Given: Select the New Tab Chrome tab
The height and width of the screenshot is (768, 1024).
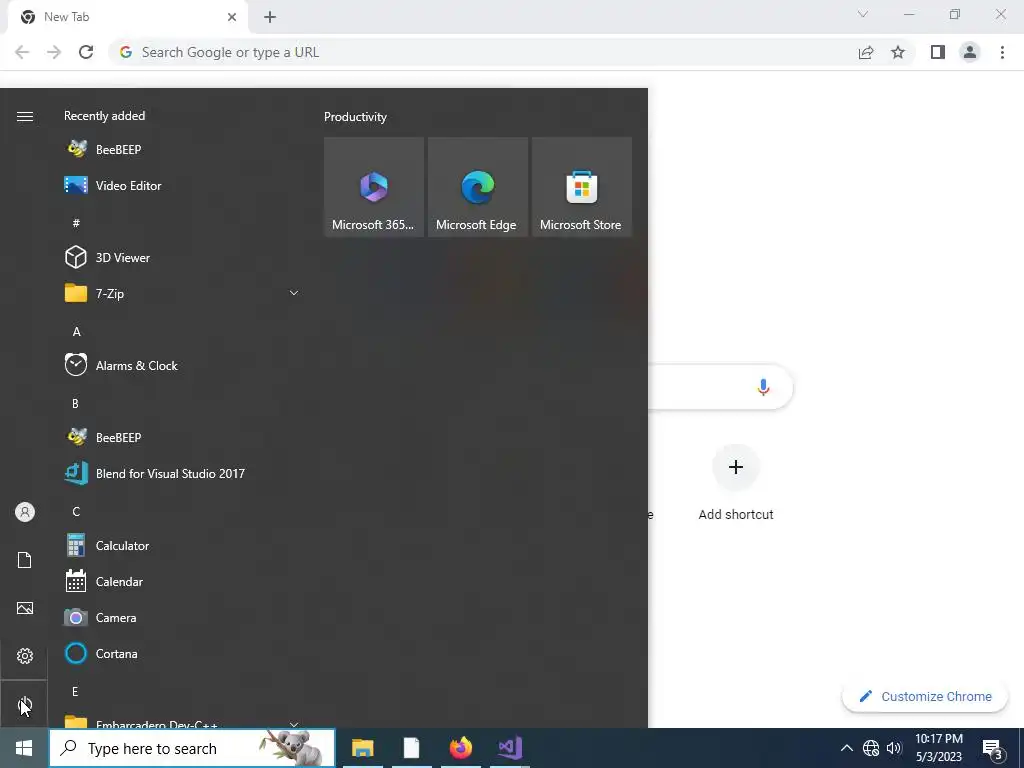Looking at the screenshot, I should (127, 17).
